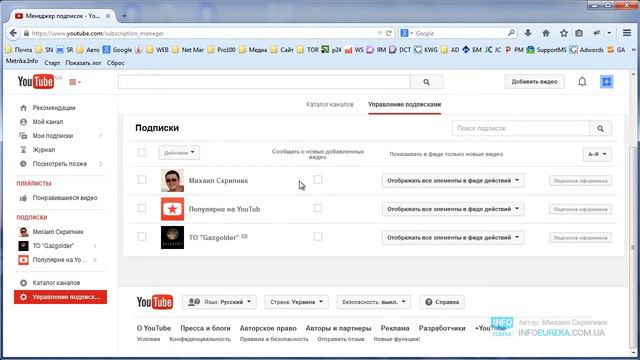The image size is (640, 360).
Task: Click the Добавить видео button
Action: (534, 82)
